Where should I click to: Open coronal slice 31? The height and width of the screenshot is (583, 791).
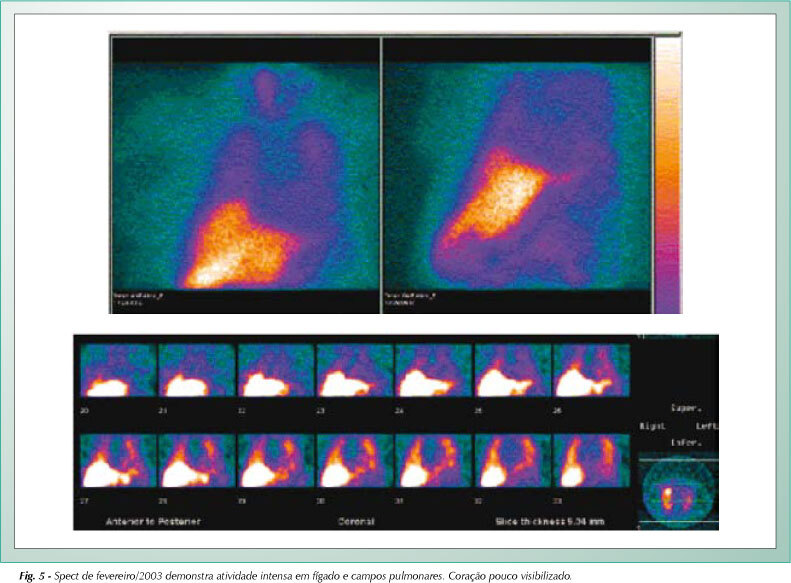(434, 461)
